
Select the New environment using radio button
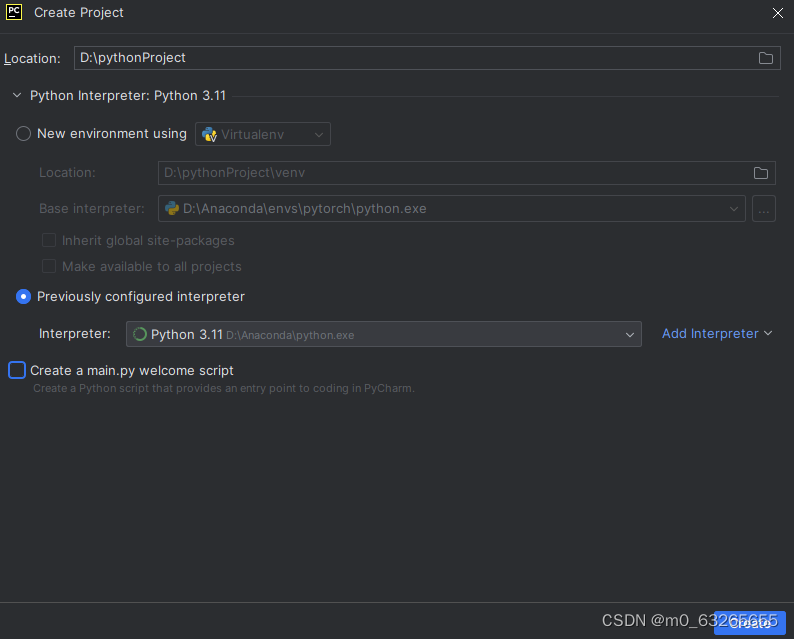pos(23,134)
